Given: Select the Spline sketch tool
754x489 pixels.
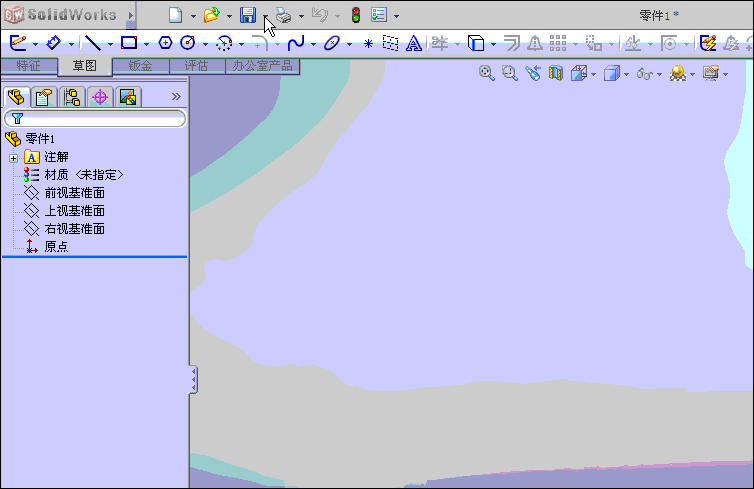Looking at the screenshot, I should pyautogui.click(x=296, y=43).
